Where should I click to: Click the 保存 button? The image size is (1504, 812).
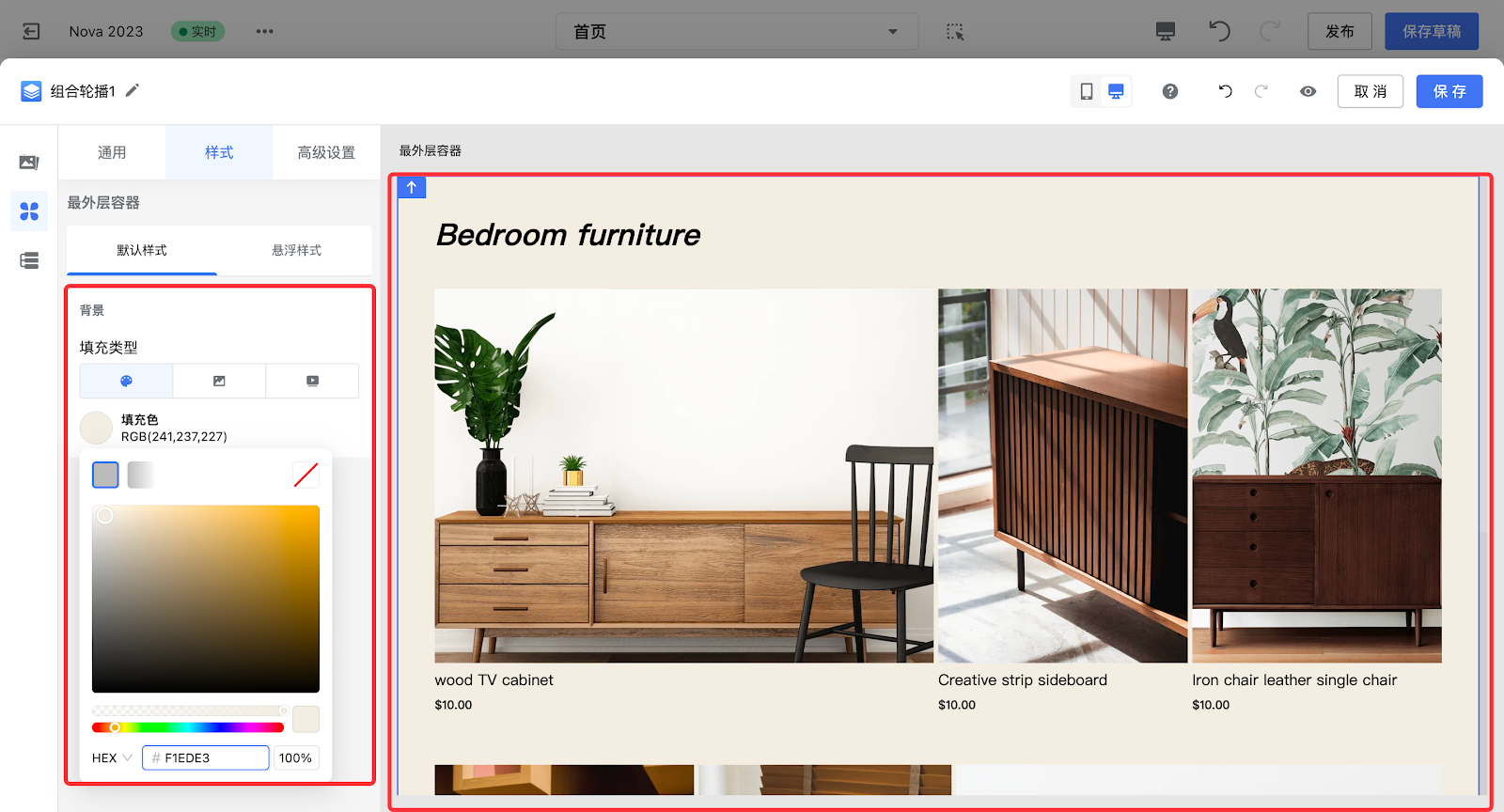(1449, 91)
